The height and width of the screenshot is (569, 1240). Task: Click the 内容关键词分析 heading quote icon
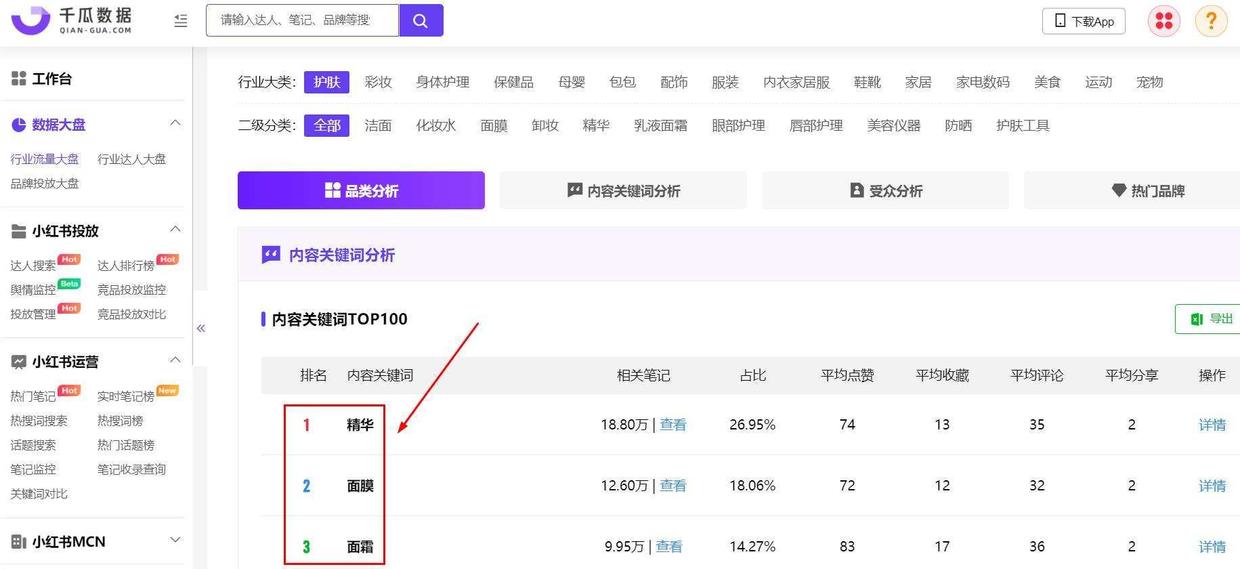tap(271, 255)
